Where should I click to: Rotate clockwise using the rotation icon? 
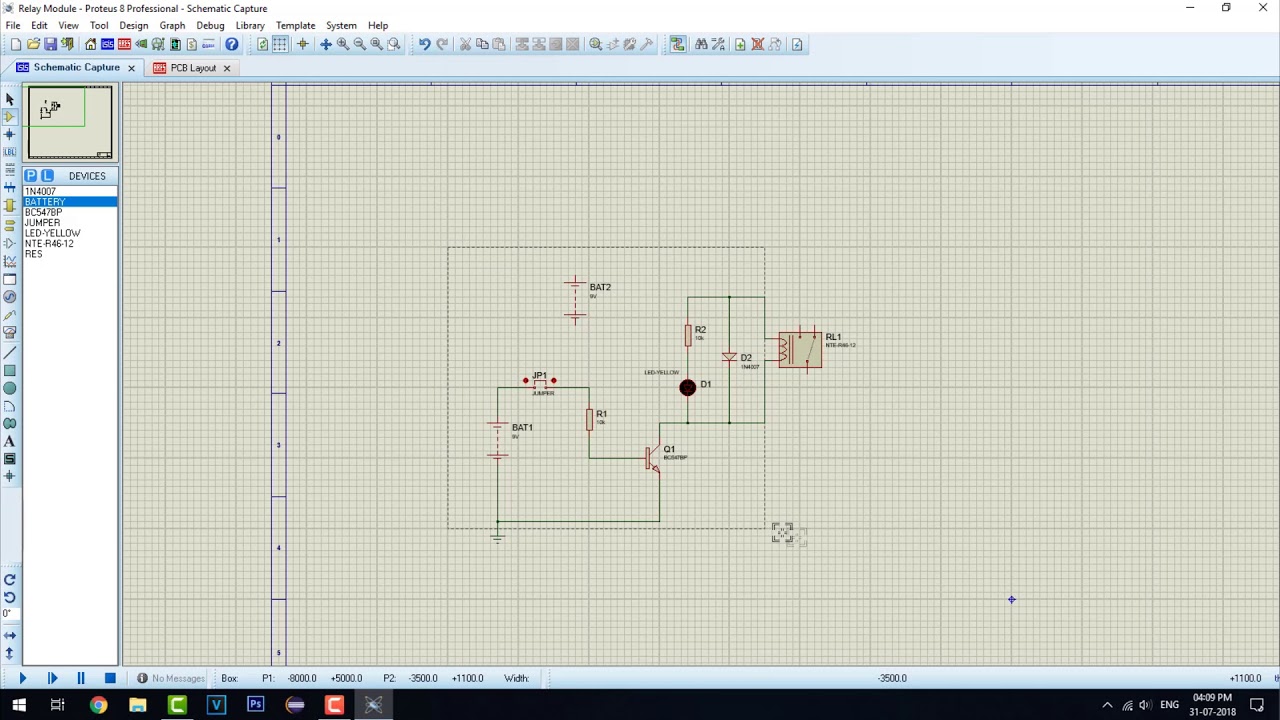coord(10,580)
